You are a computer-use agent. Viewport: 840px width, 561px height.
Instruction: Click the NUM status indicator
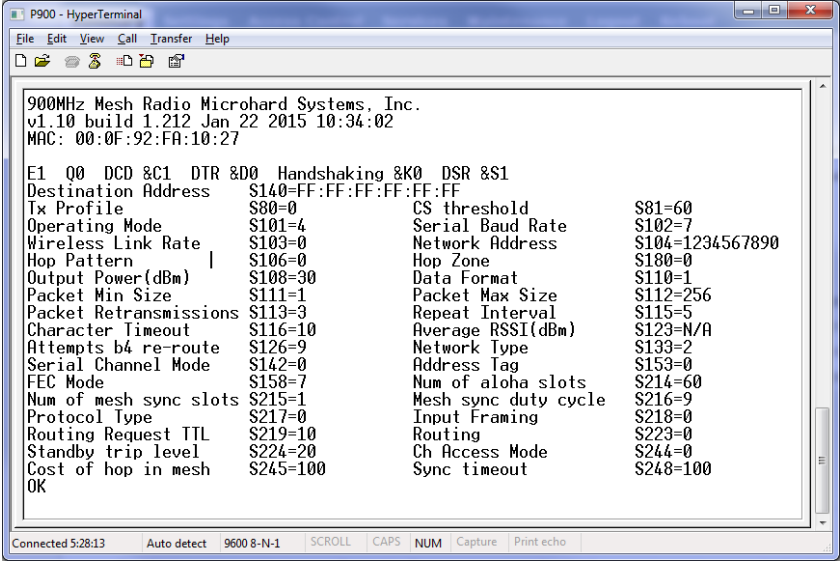point(428,543)
